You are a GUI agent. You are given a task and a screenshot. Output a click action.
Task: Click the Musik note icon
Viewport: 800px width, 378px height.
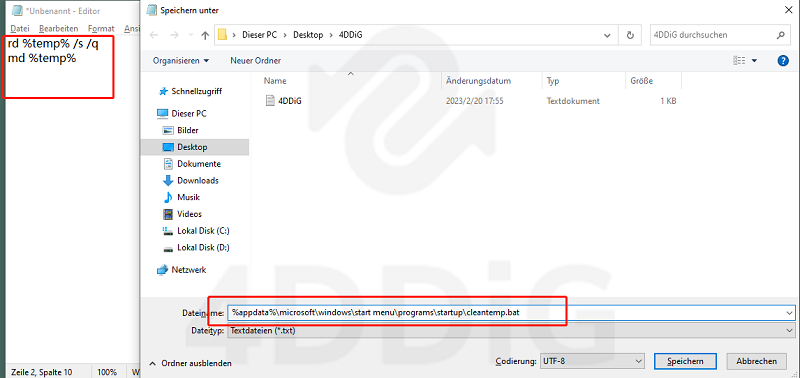tap(168, 197)
